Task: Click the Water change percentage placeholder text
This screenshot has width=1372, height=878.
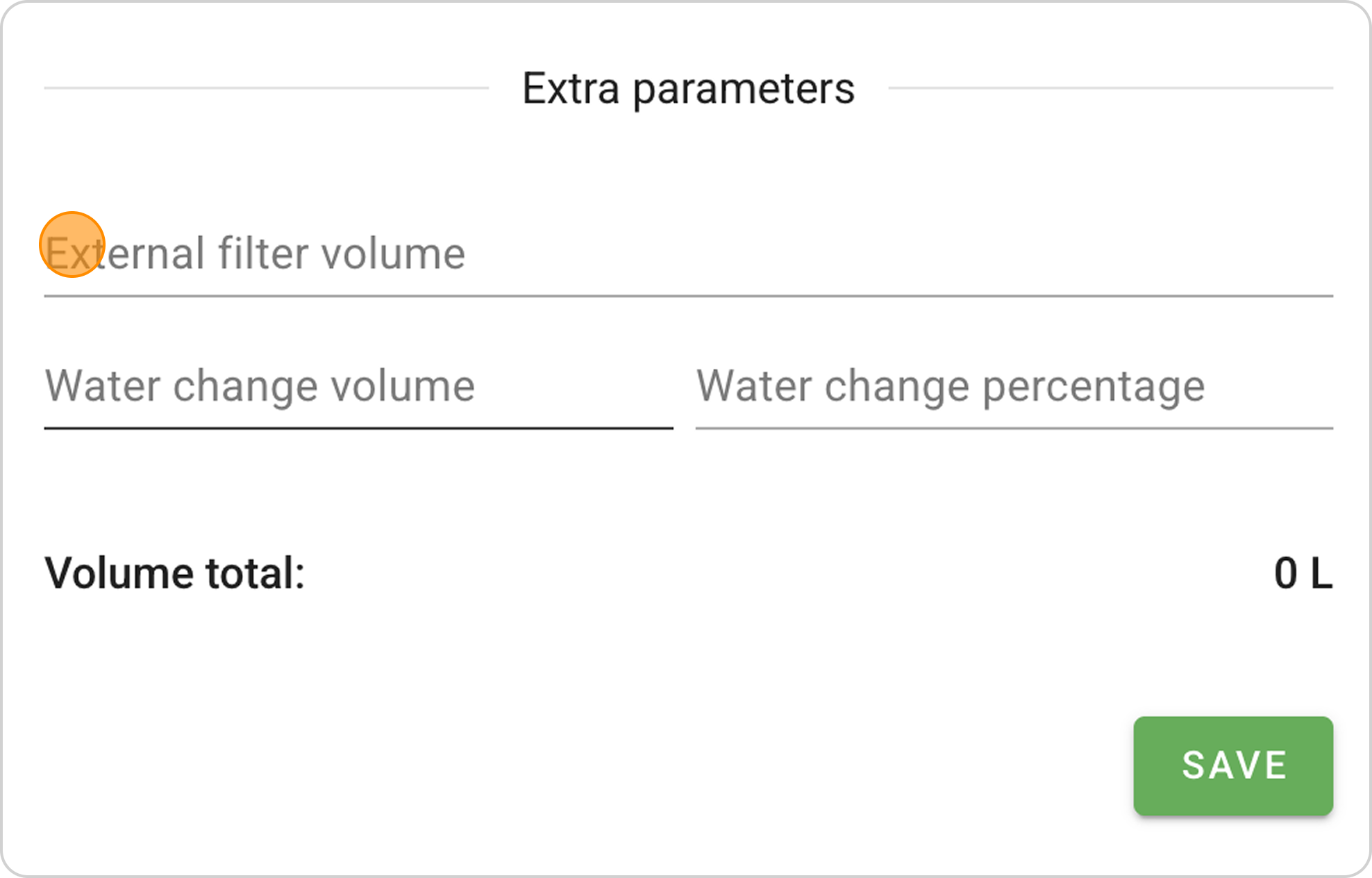Action: tap(950, 386)
